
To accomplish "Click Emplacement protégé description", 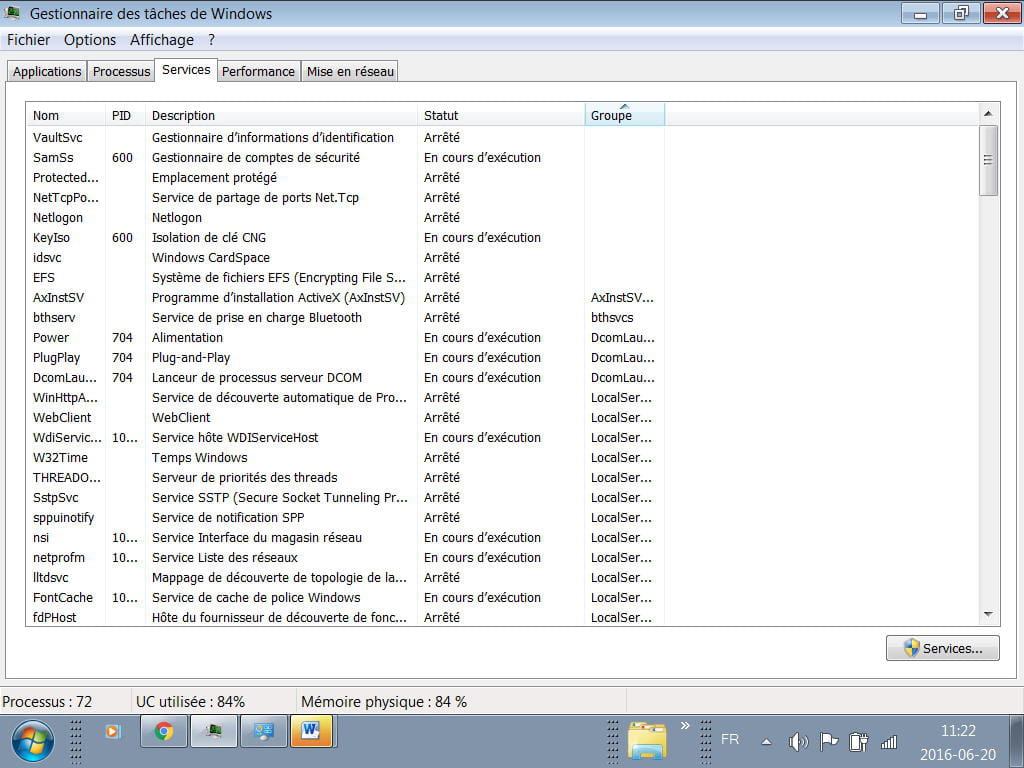I will click(214, 178).
